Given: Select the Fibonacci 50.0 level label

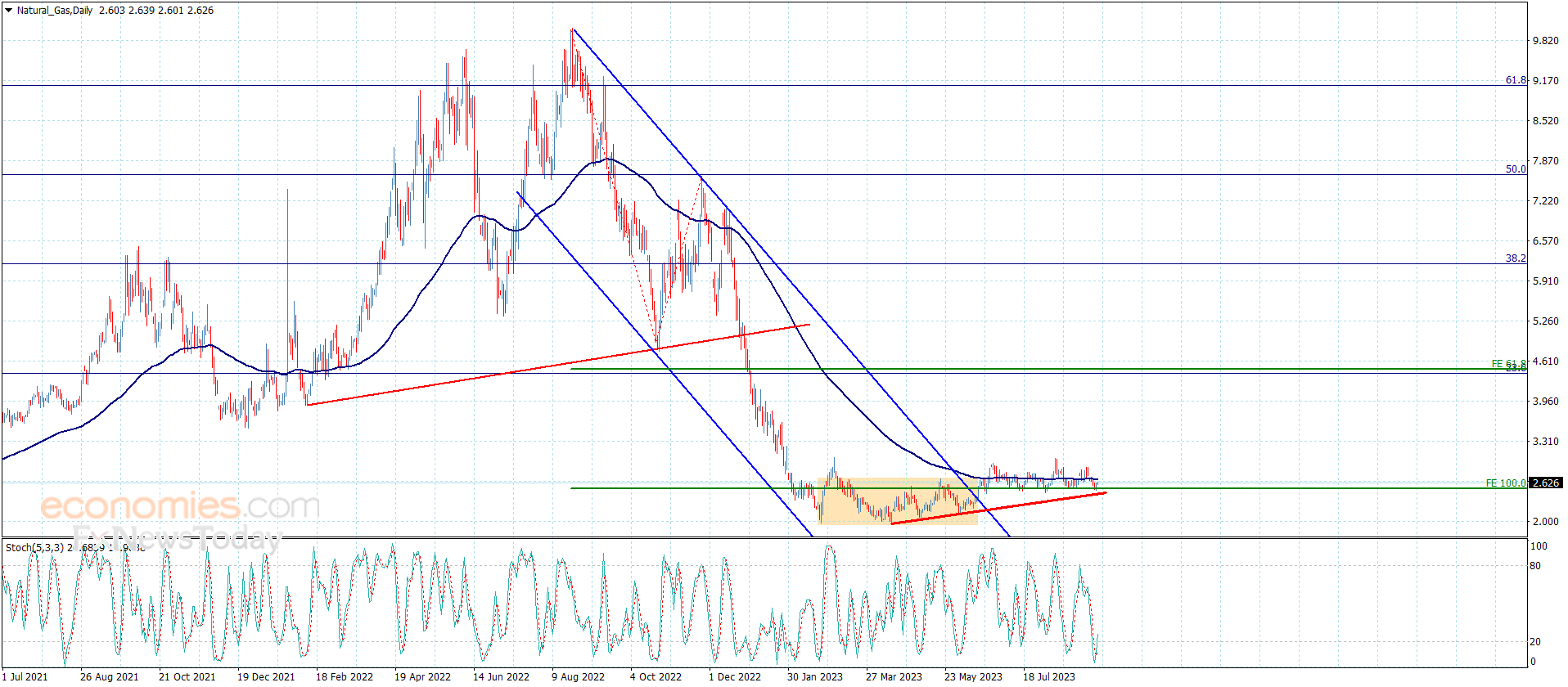Looking at the screenshot, I should [1516, 169].
